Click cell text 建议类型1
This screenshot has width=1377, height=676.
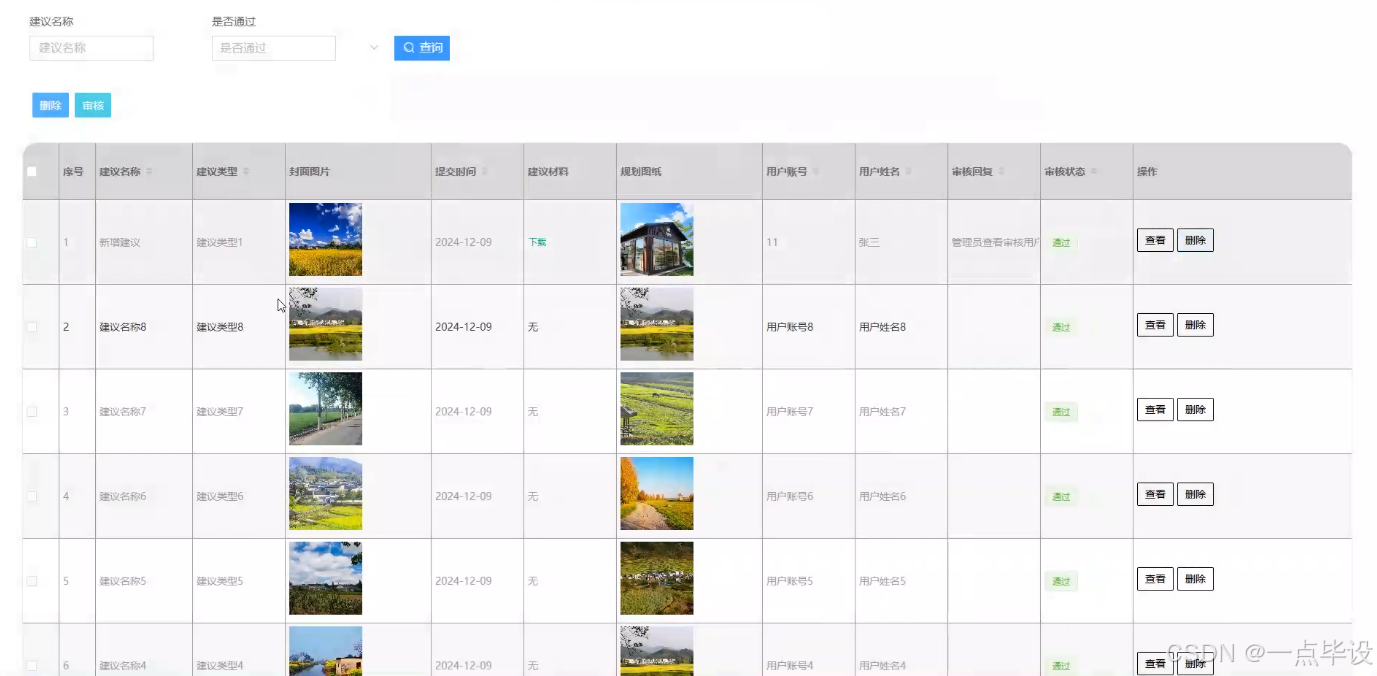coord(219,242)
